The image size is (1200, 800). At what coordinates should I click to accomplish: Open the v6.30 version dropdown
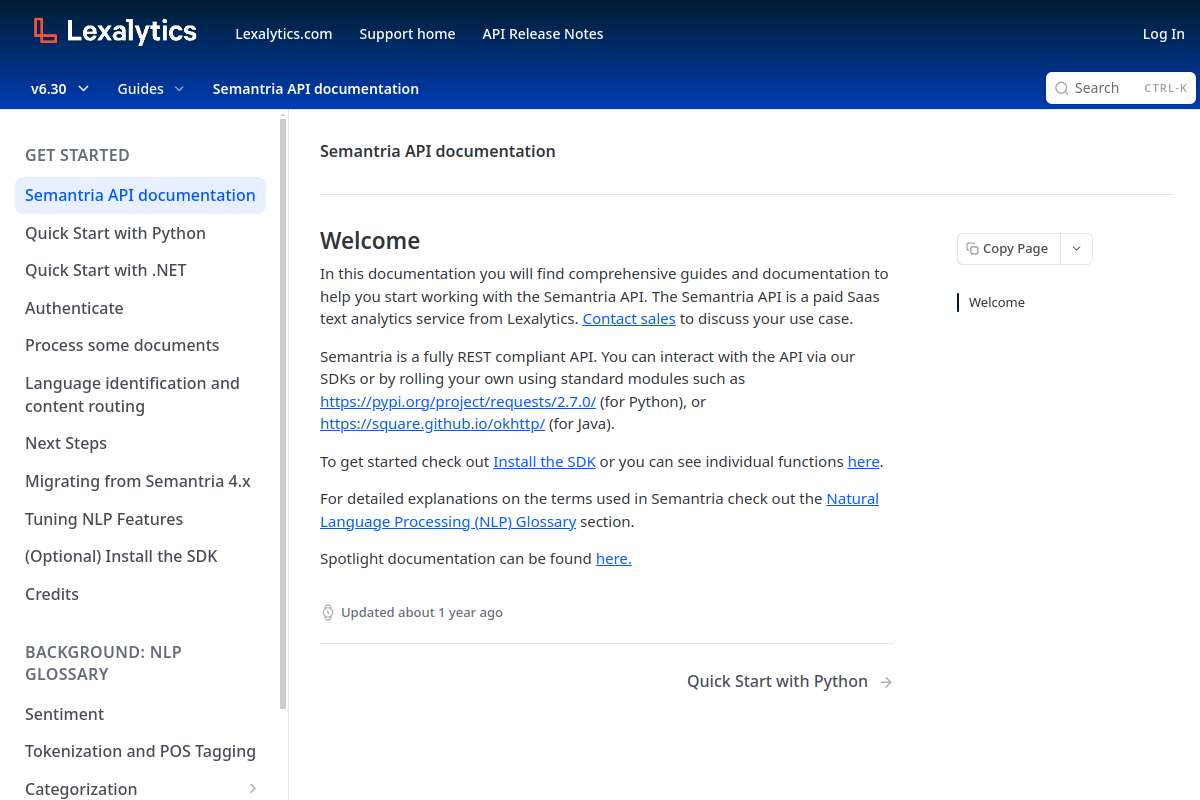60,89
